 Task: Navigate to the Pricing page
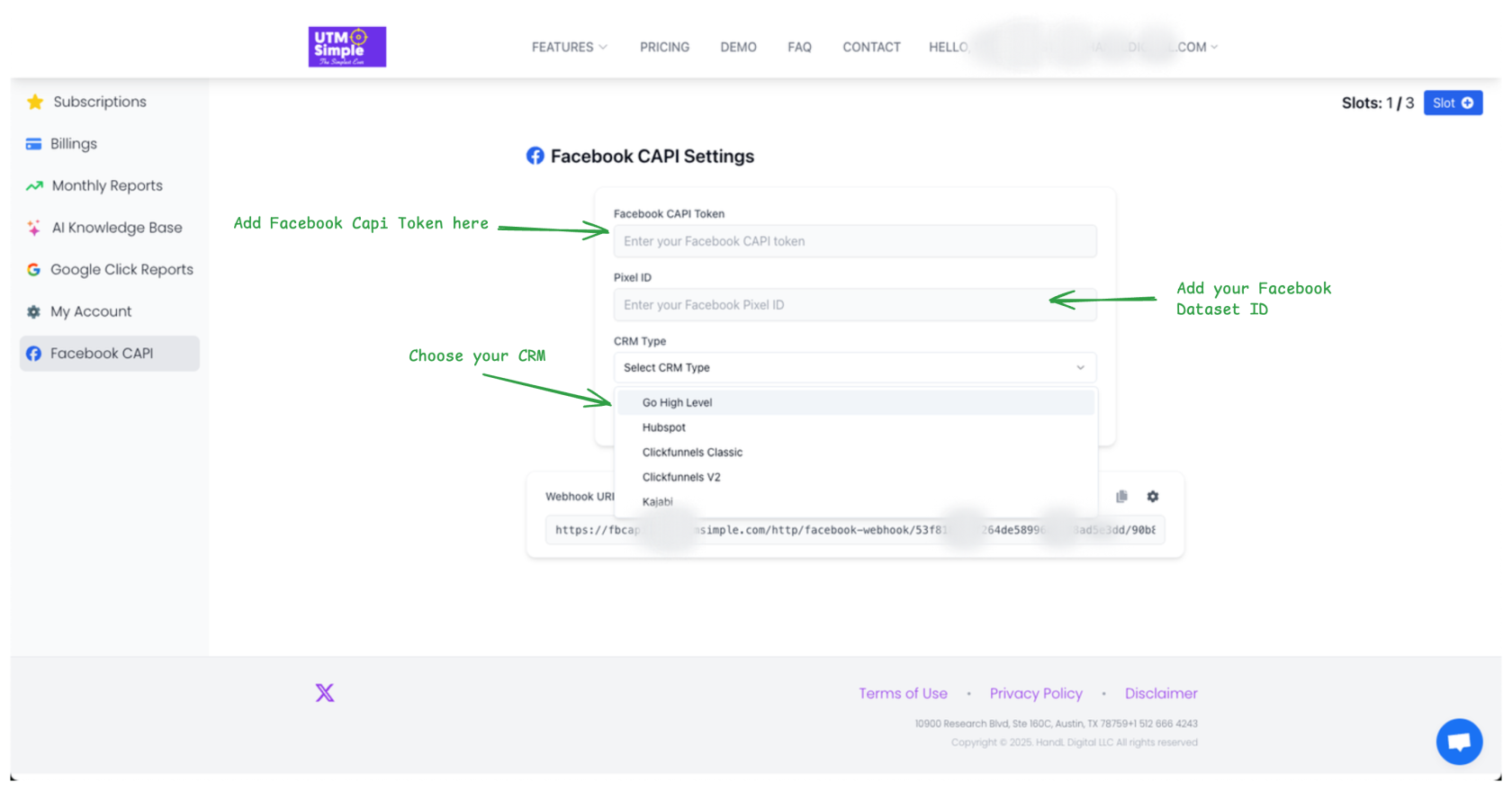(x=664, y=47)
